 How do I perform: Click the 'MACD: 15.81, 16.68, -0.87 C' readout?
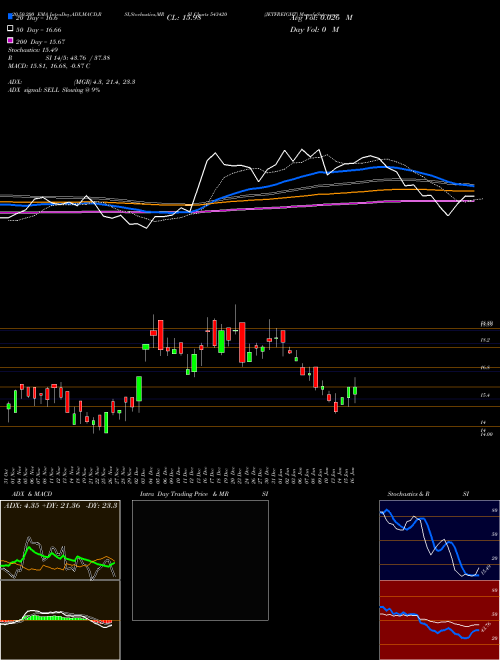click(49, 66)
